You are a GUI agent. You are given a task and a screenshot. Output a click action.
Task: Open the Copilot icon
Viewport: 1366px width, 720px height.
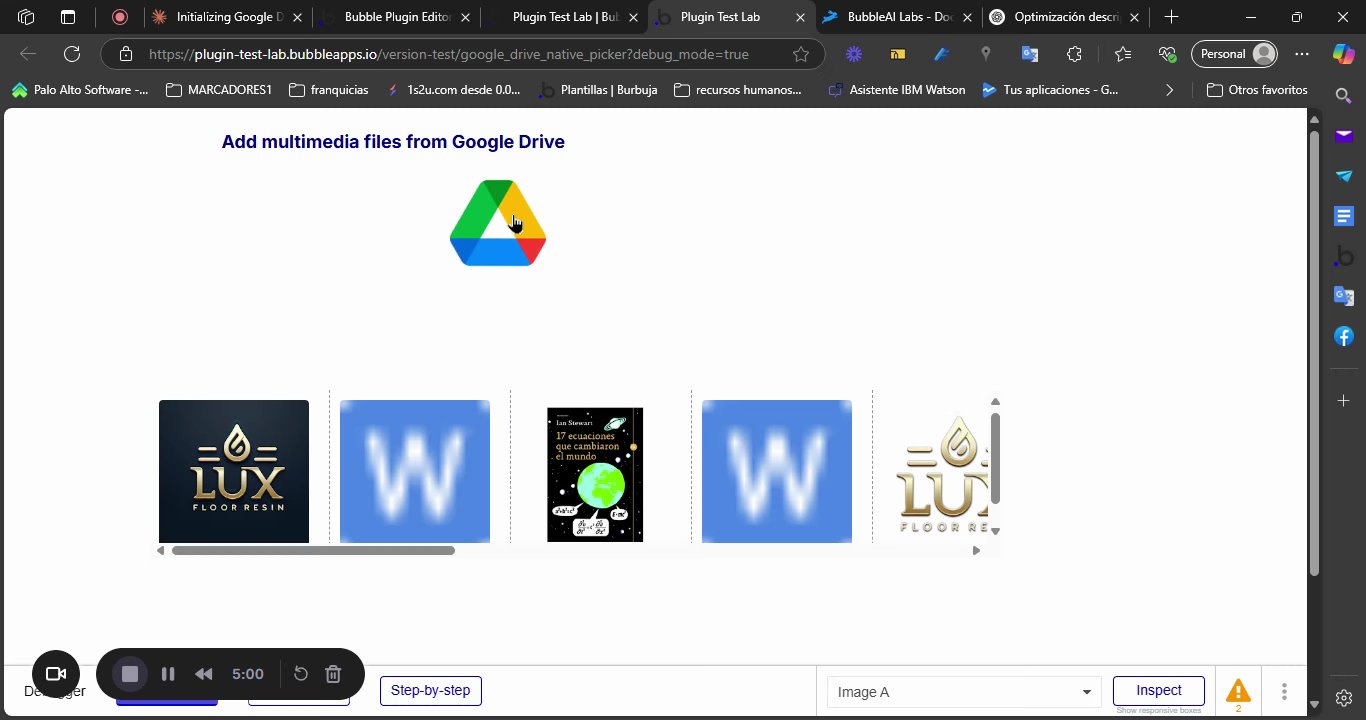pos(1344,54)
